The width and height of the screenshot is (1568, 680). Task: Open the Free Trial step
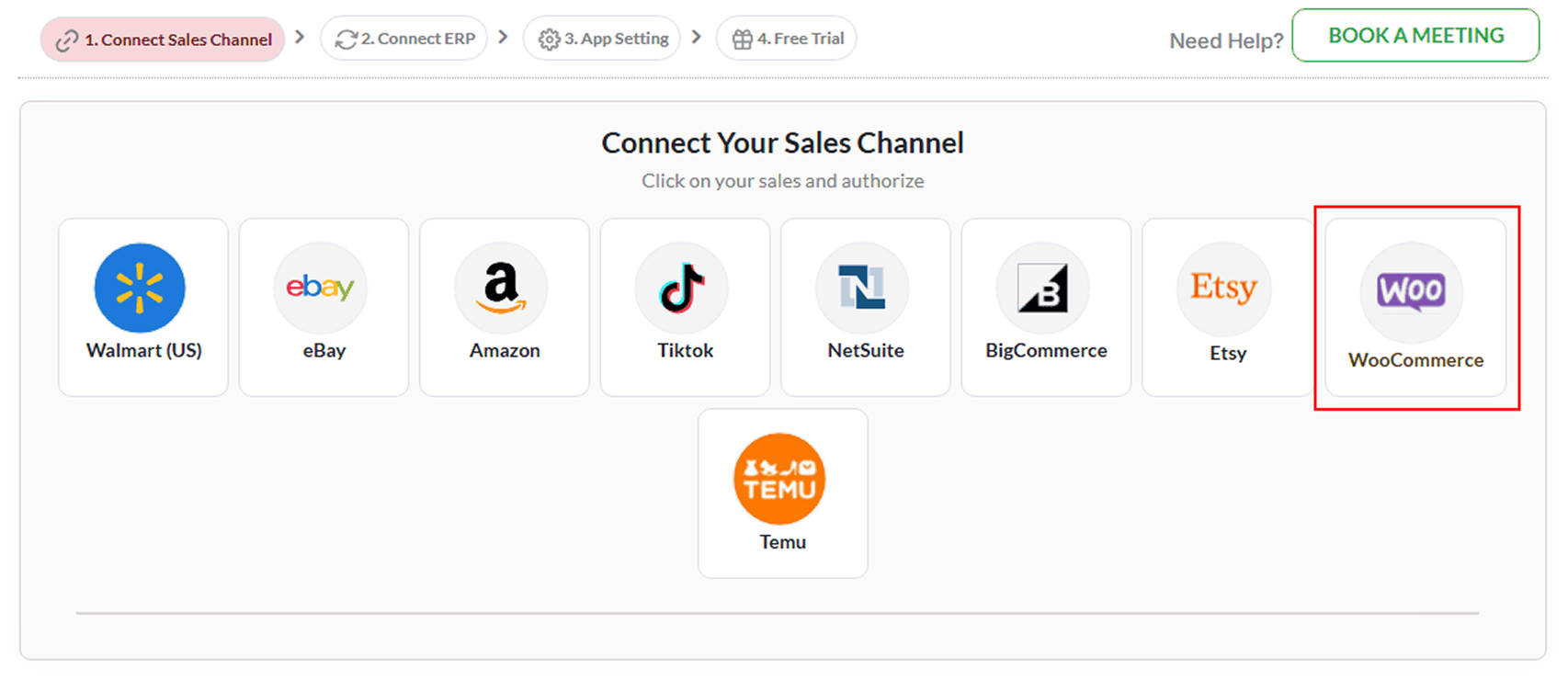(787, 39)
